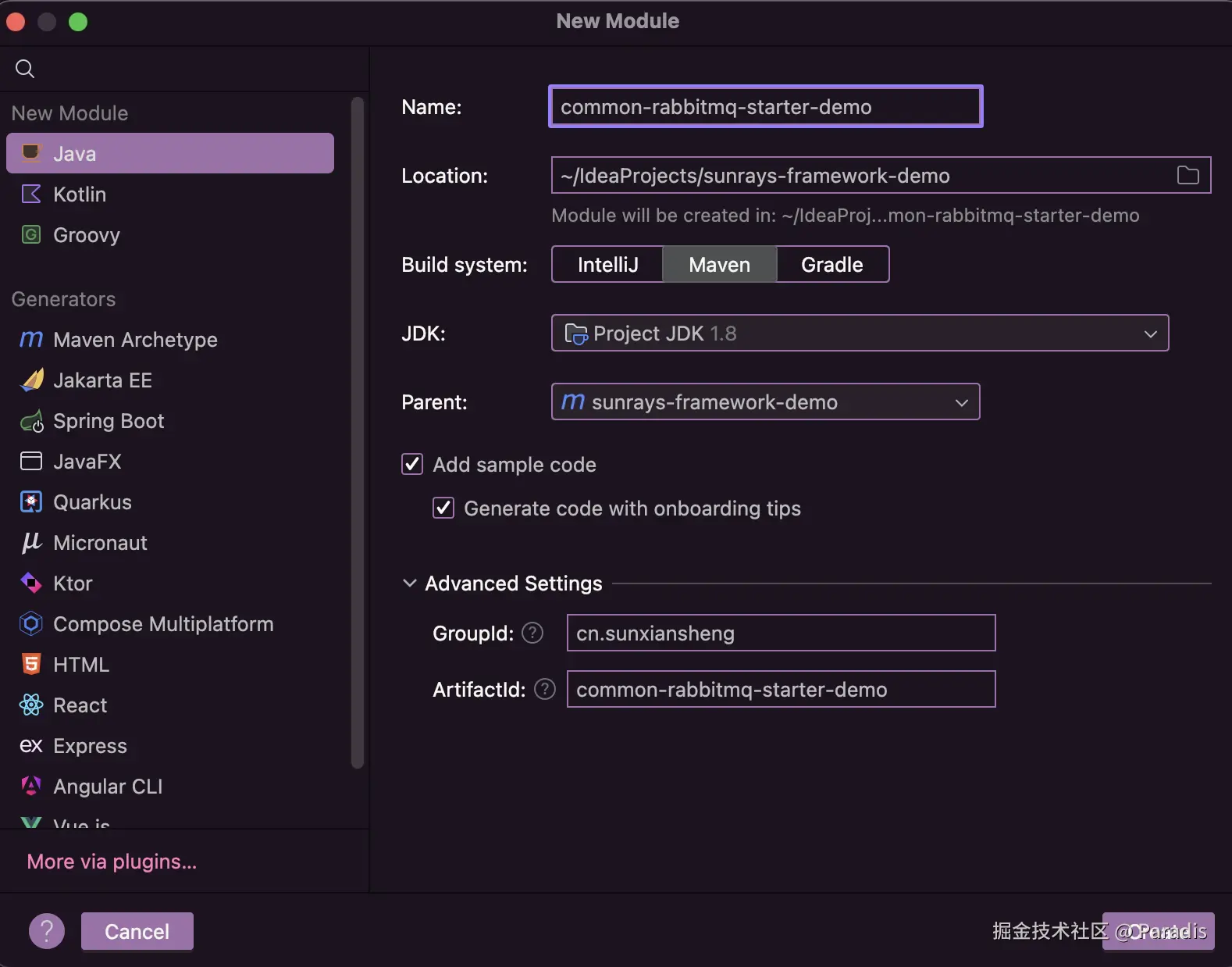Select Kotlin module type
The width and height of the screenshot is (1232, 967).
pos(170,194)
